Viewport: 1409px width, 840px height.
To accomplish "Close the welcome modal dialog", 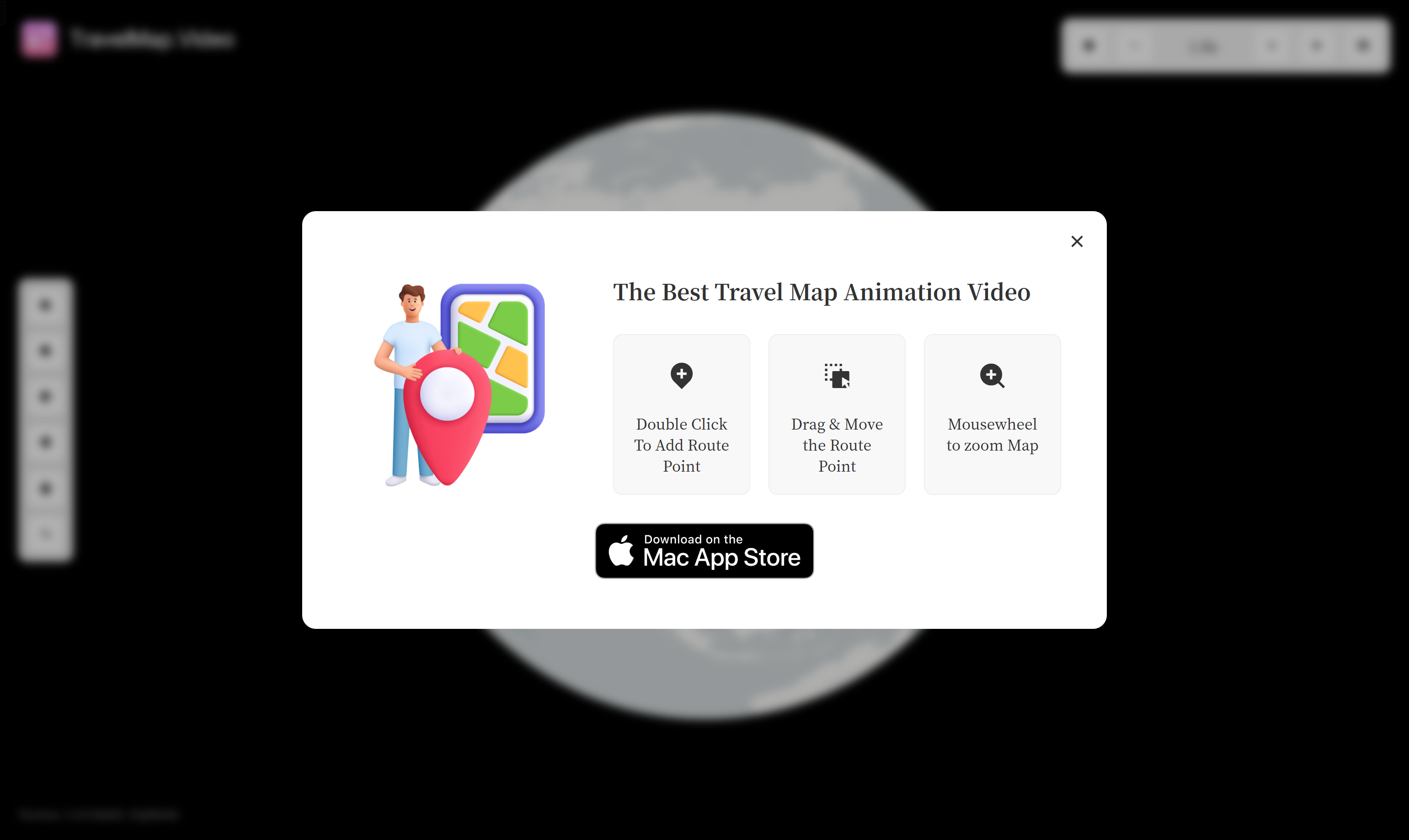I will tap(1077, 241).
